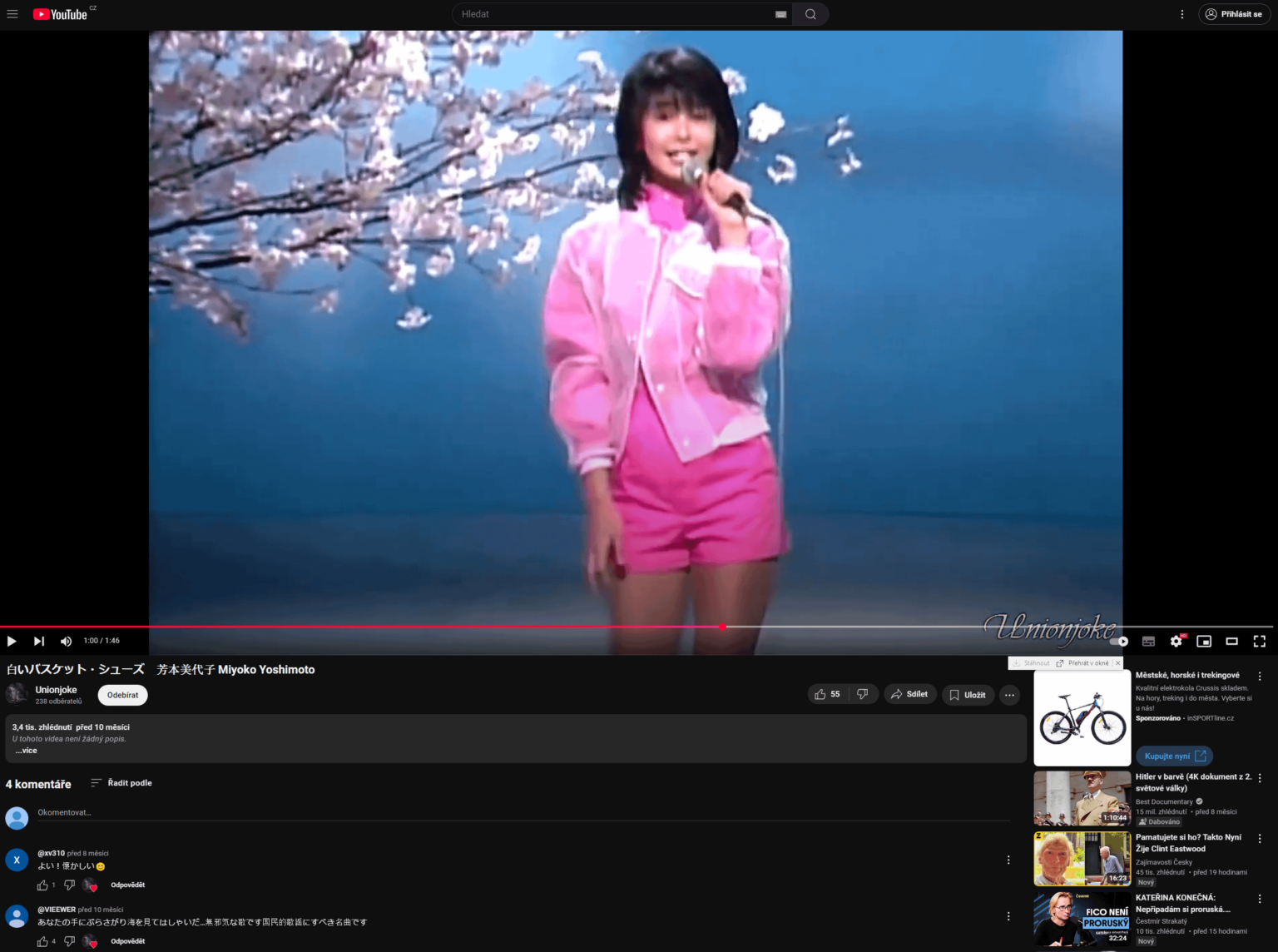Image resolution: width=1278 pixels, height=952 pixels.
Task: Open options for Hitler v barvě video
Action: point(1260,778)
